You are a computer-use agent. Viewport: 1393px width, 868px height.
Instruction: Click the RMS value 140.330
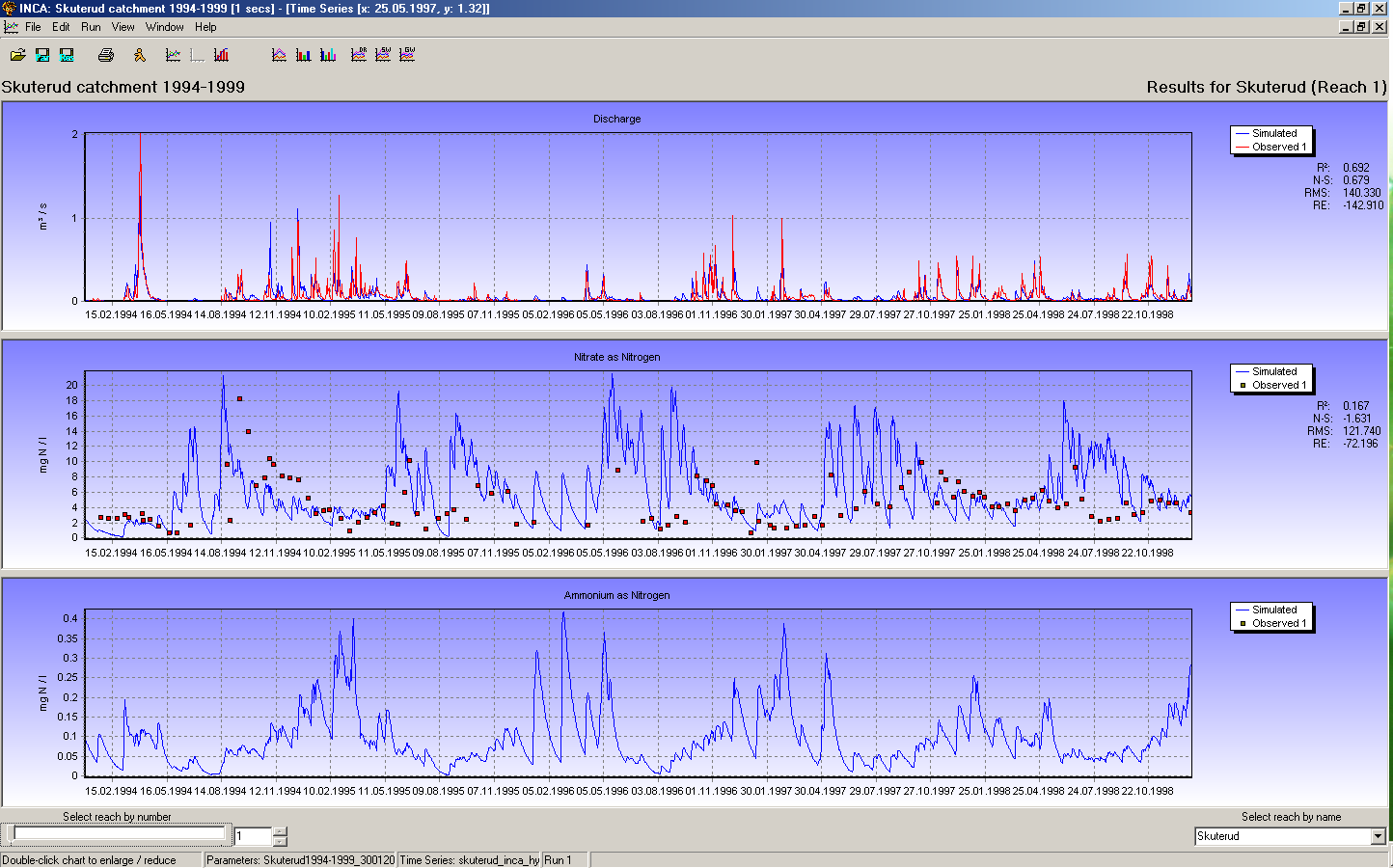tap(1361, 193)
